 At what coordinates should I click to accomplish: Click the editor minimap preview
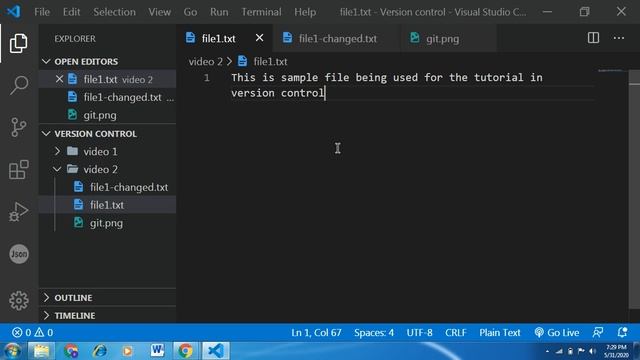(611, 71)
